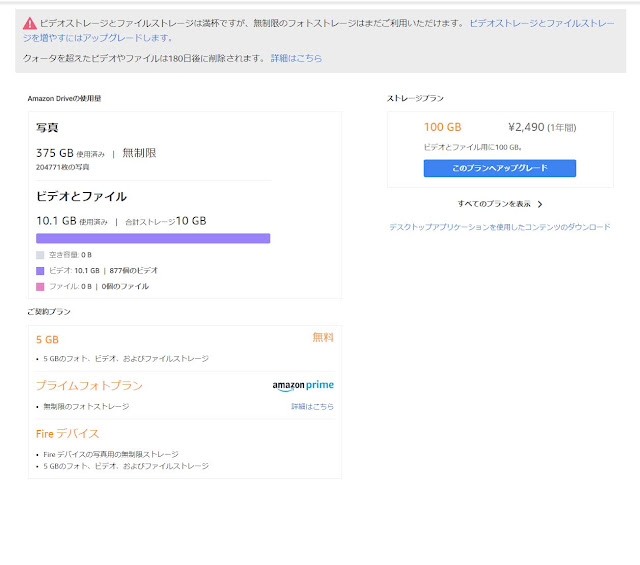This screenshot has height=565, width=640.
Task: Click 0個のファイル count text
Action: click(x=125, y=286)
